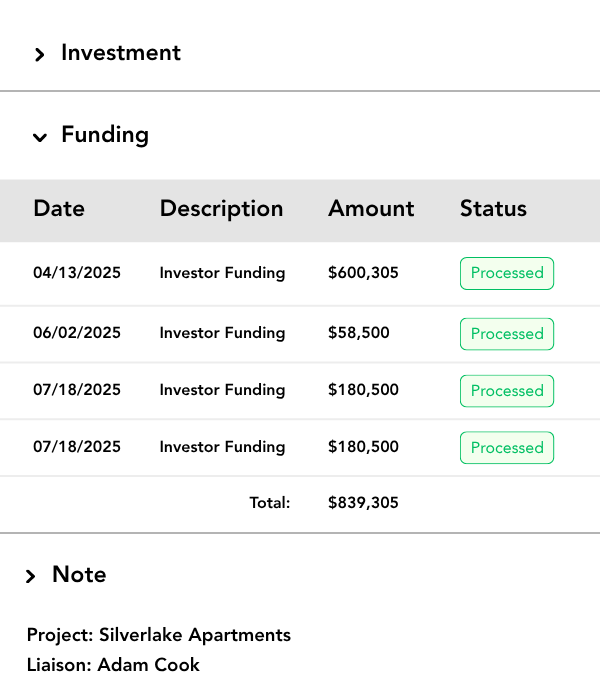Sort by the Description column header
The width and height of the screenshot is (600, 700).
(221, 209)
